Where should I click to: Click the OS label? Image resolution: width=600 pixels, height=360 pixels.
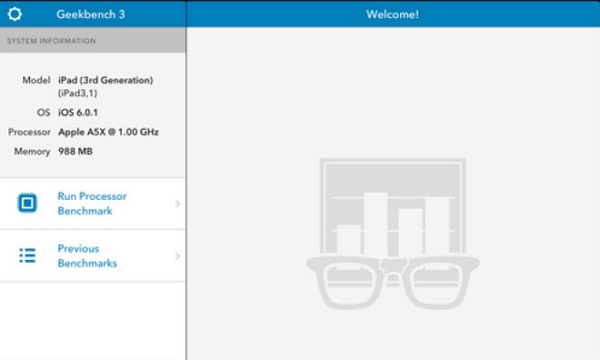point(44,112)
